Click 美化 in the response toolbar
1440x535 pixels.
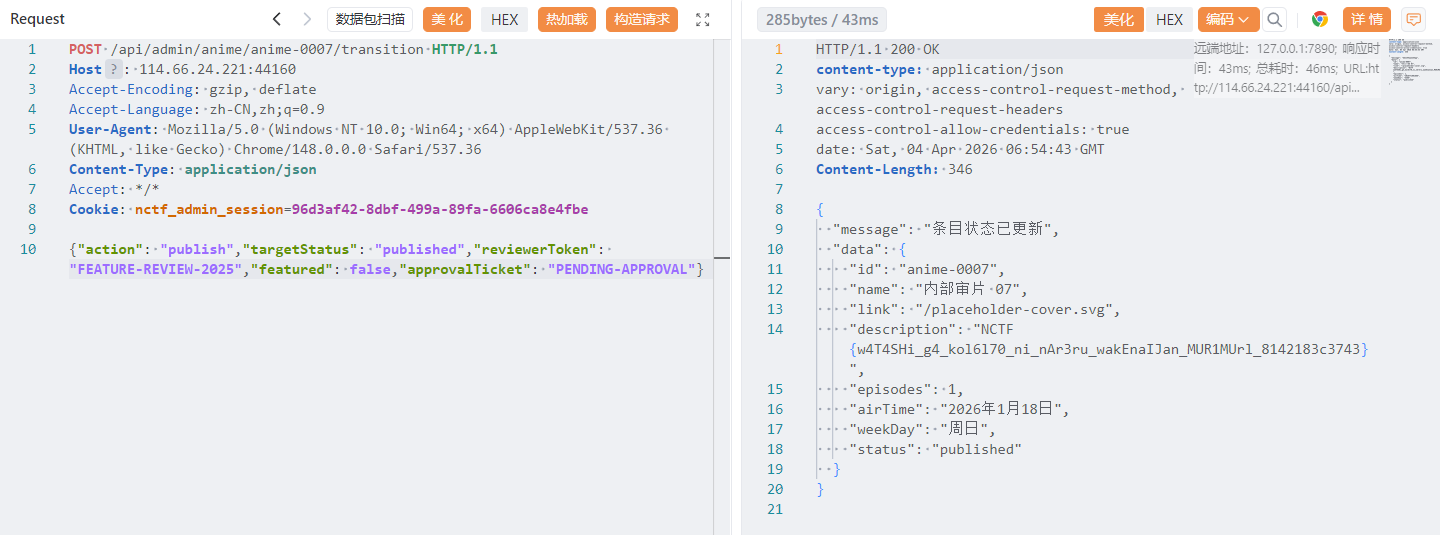coord(1118,19)
